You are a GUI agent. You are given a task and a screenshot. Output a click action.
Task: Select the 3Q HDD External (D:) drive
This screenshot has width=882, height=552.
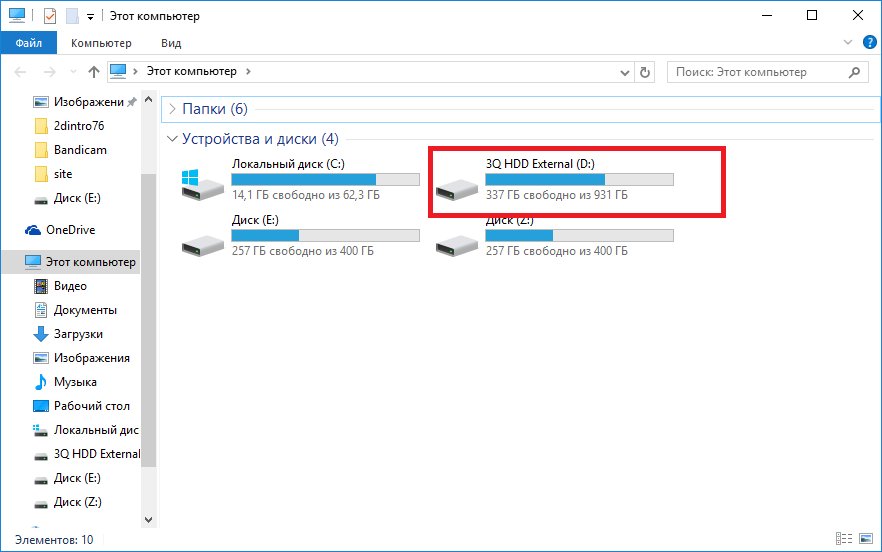coord(555,179)
